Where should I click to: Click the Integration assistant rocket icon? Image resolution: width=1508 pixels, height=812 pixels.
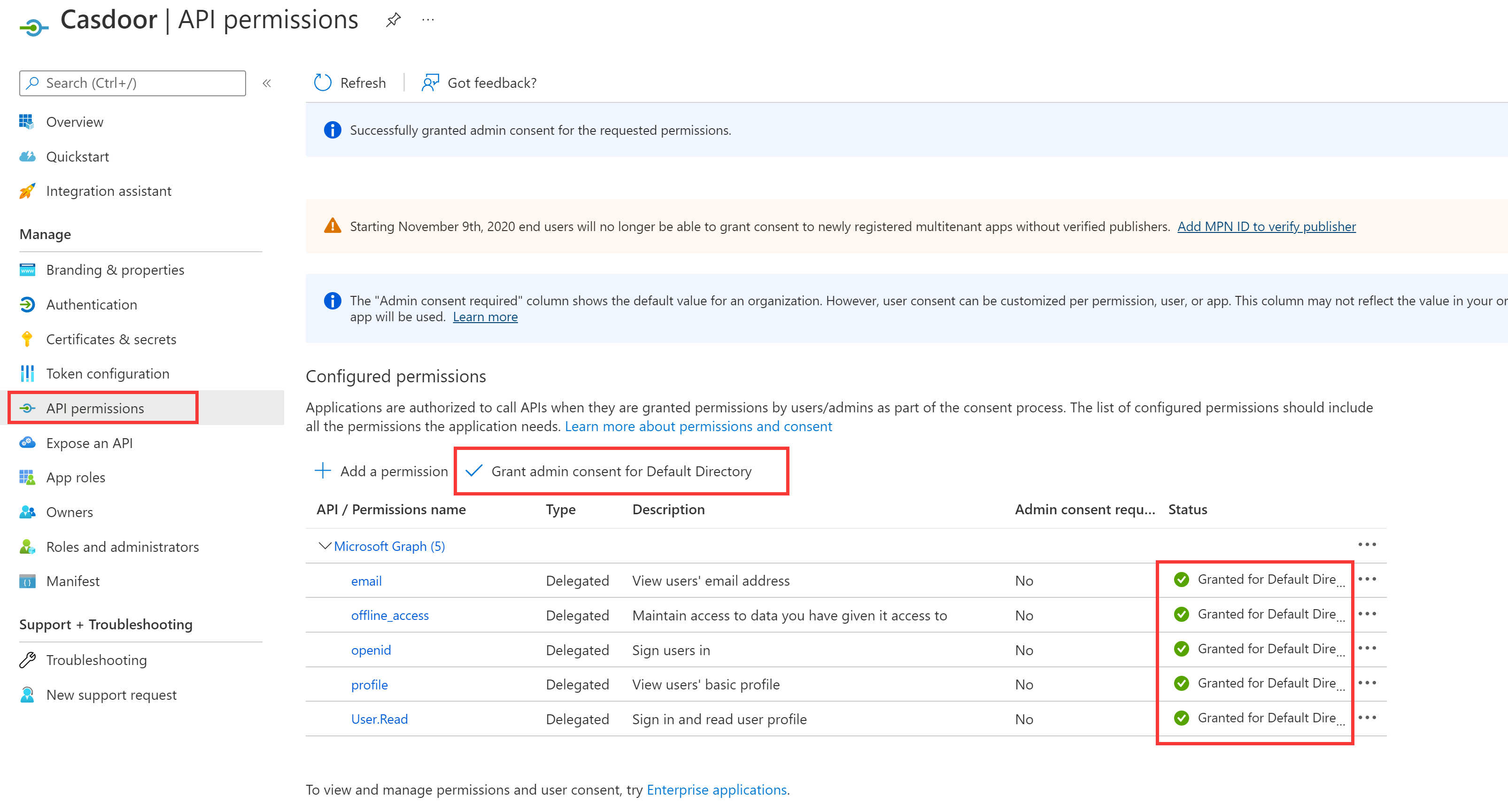[27, 191]
